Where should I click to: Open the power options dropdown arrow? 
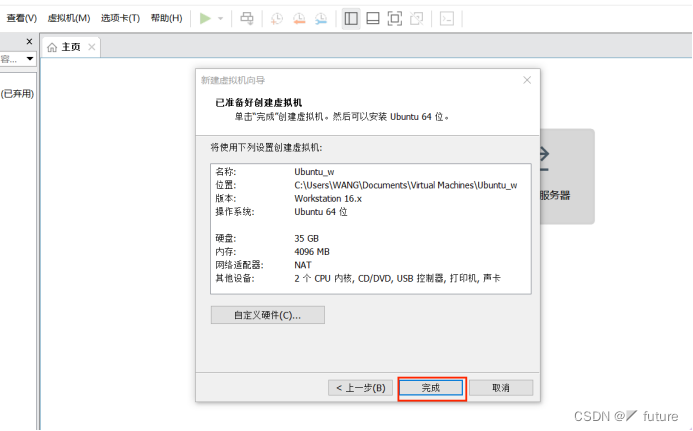(x=221, y=19)
